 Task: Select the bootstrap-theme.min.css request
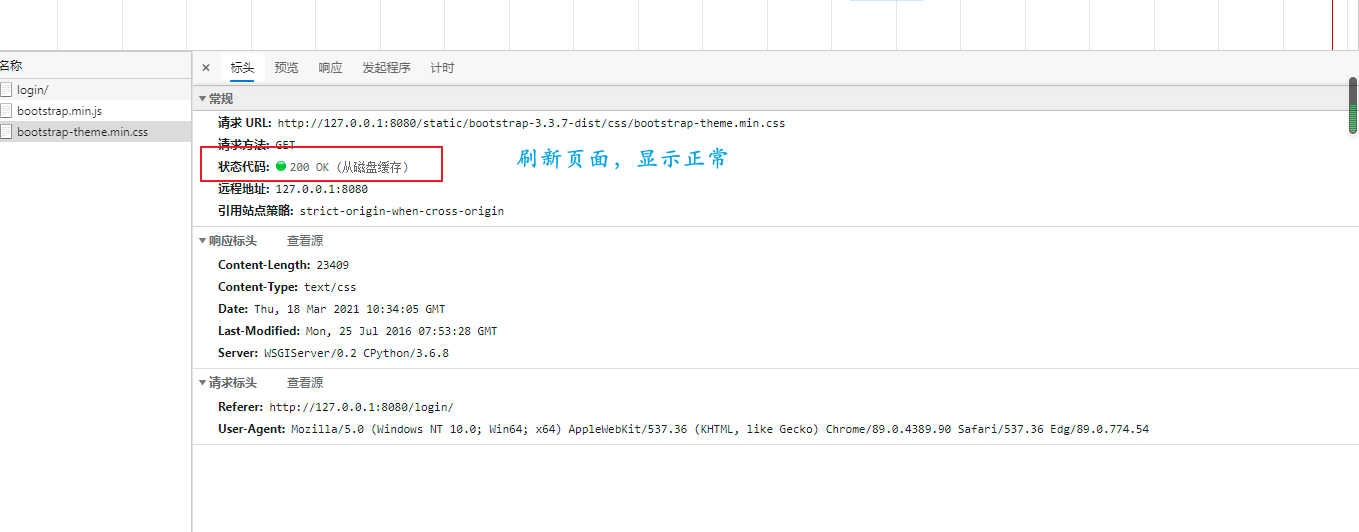[x=95, y=132]
